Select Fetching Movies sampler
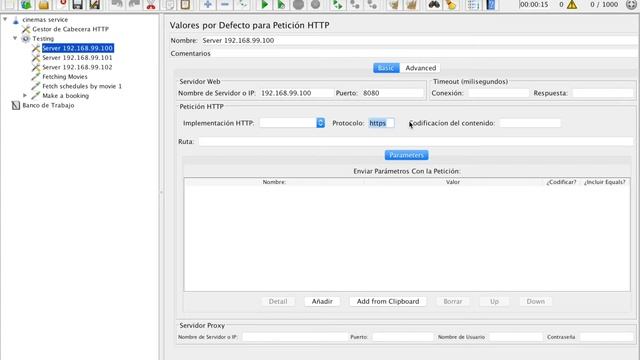Screen dimensions: 640x360 [64, 77]
